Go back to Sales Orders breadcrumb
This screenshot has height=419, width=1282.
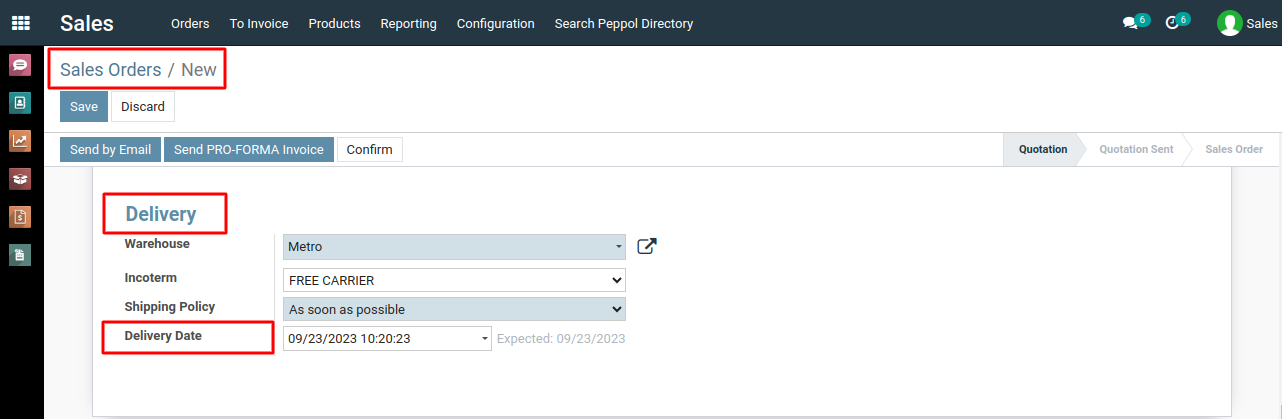(110, 70)
